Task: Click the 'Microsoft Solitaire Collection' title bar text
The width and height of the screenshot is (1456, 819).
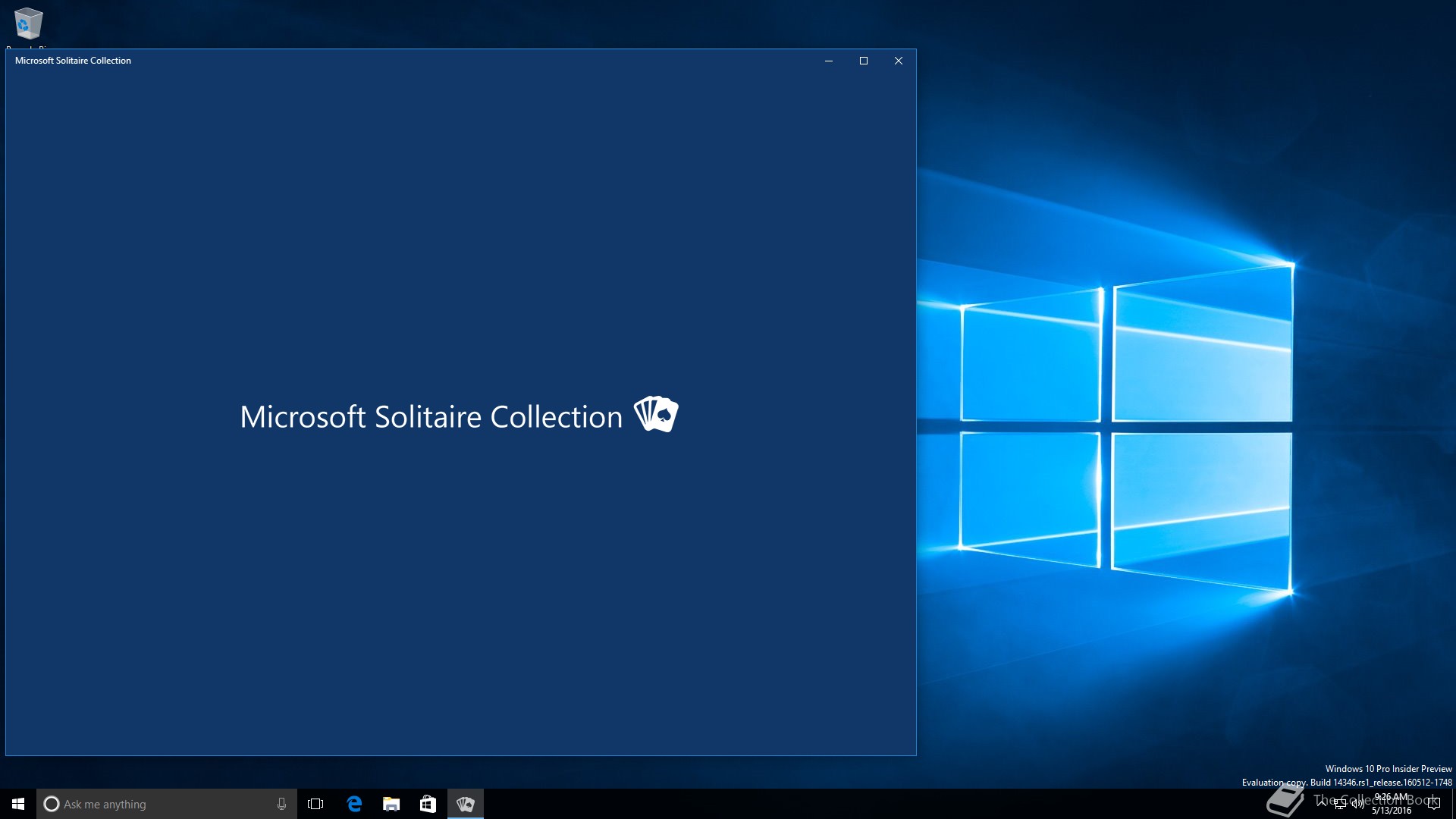Action: click(73, 61)
